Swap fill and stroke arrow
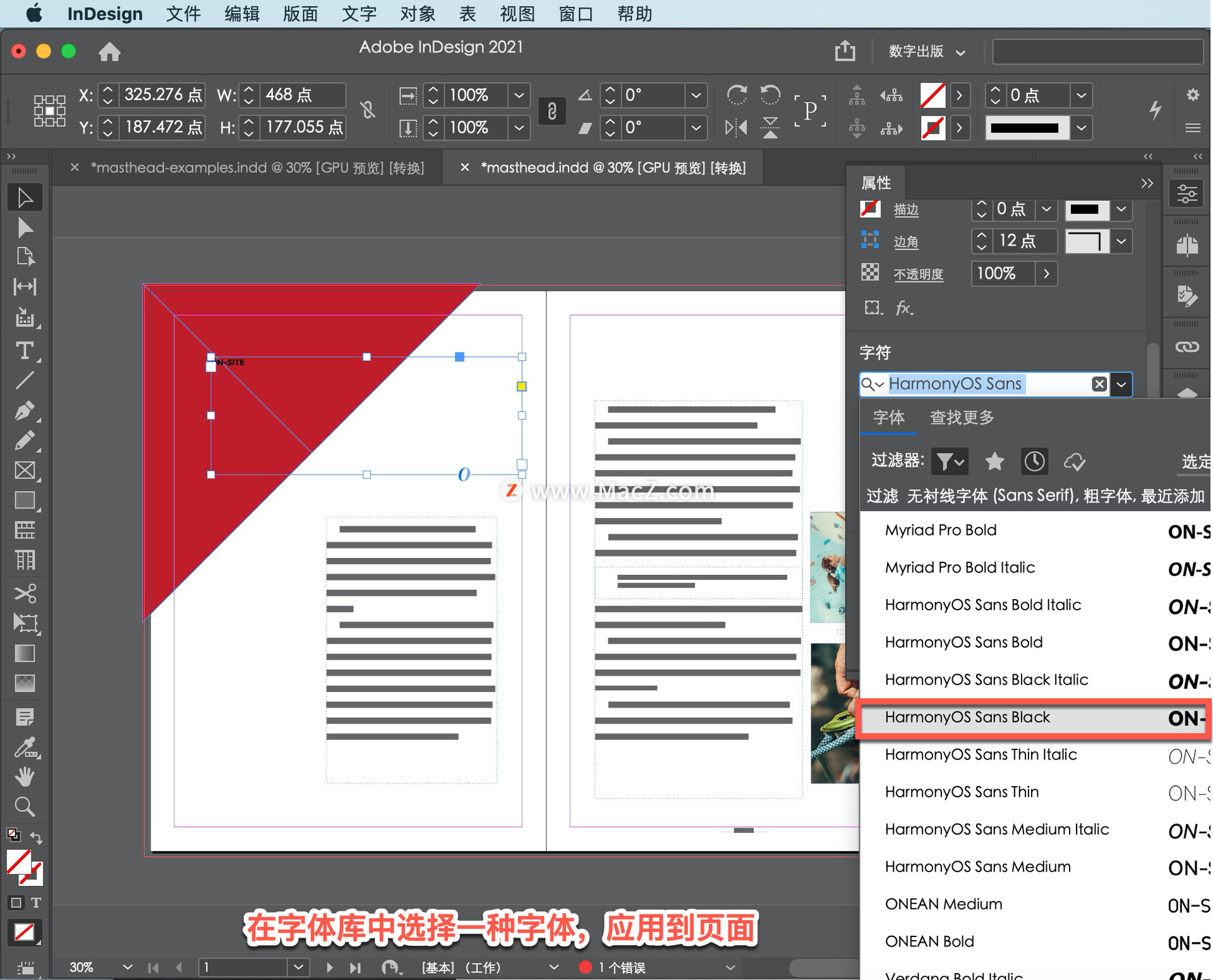Screen dimensions: 1213x980 (36, 838)
